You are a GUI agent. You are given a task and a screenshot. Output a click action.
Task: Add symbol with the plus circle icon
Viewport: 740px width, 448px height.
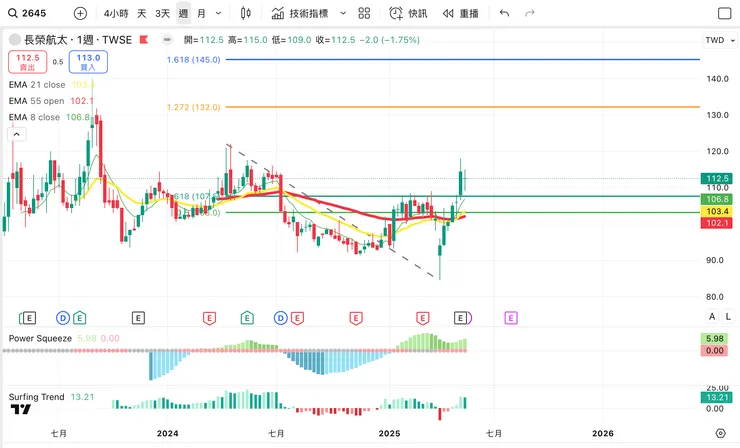(80, 13)
